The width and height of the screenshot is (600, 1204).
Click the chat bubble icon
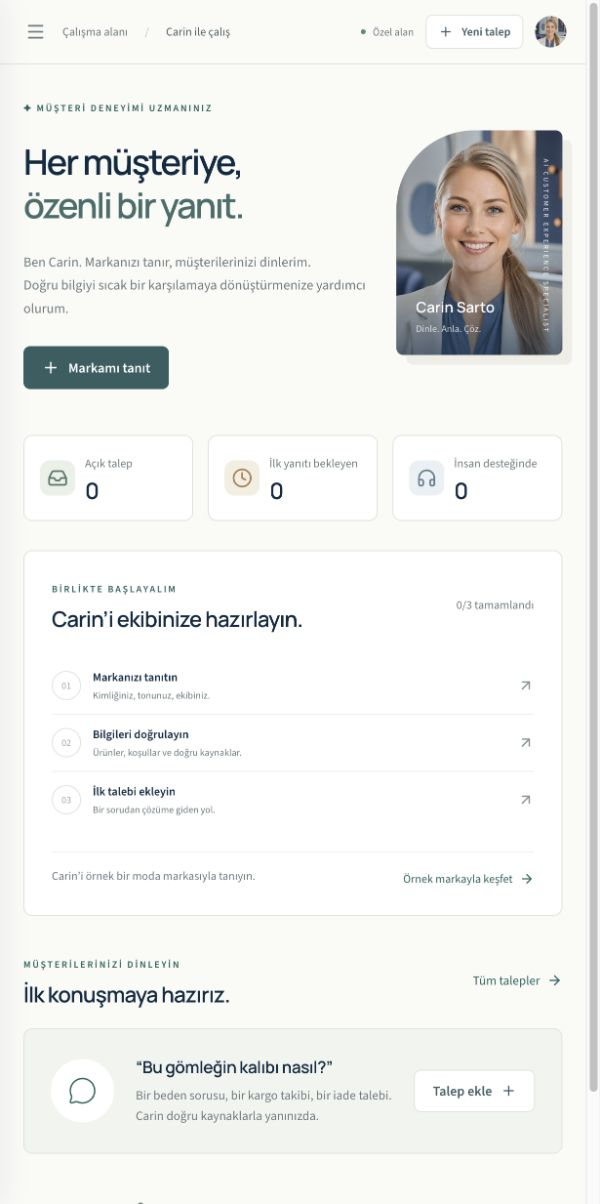click(x=82, y=1091)
